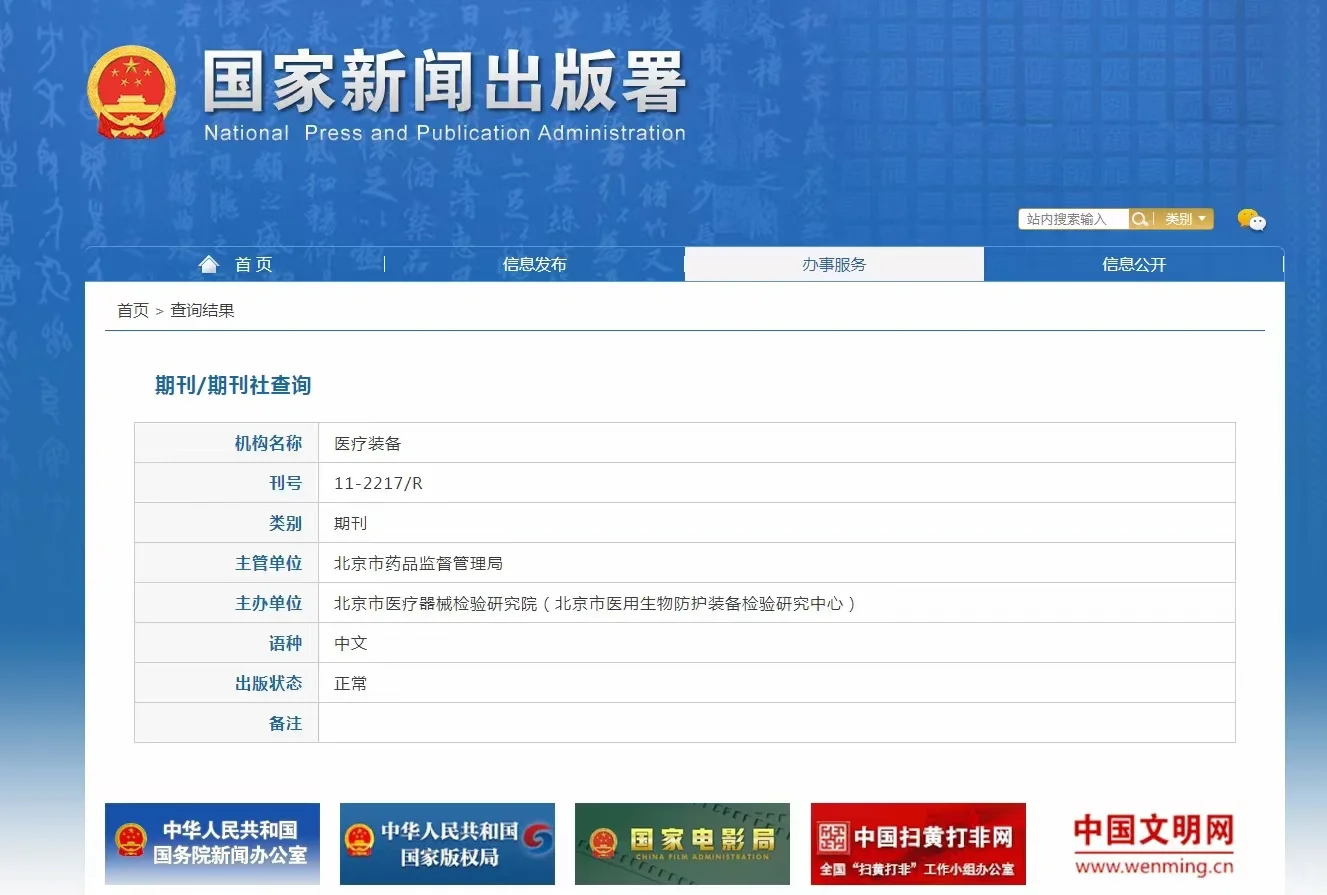Click the home icon beside 首页

[208, 263]
